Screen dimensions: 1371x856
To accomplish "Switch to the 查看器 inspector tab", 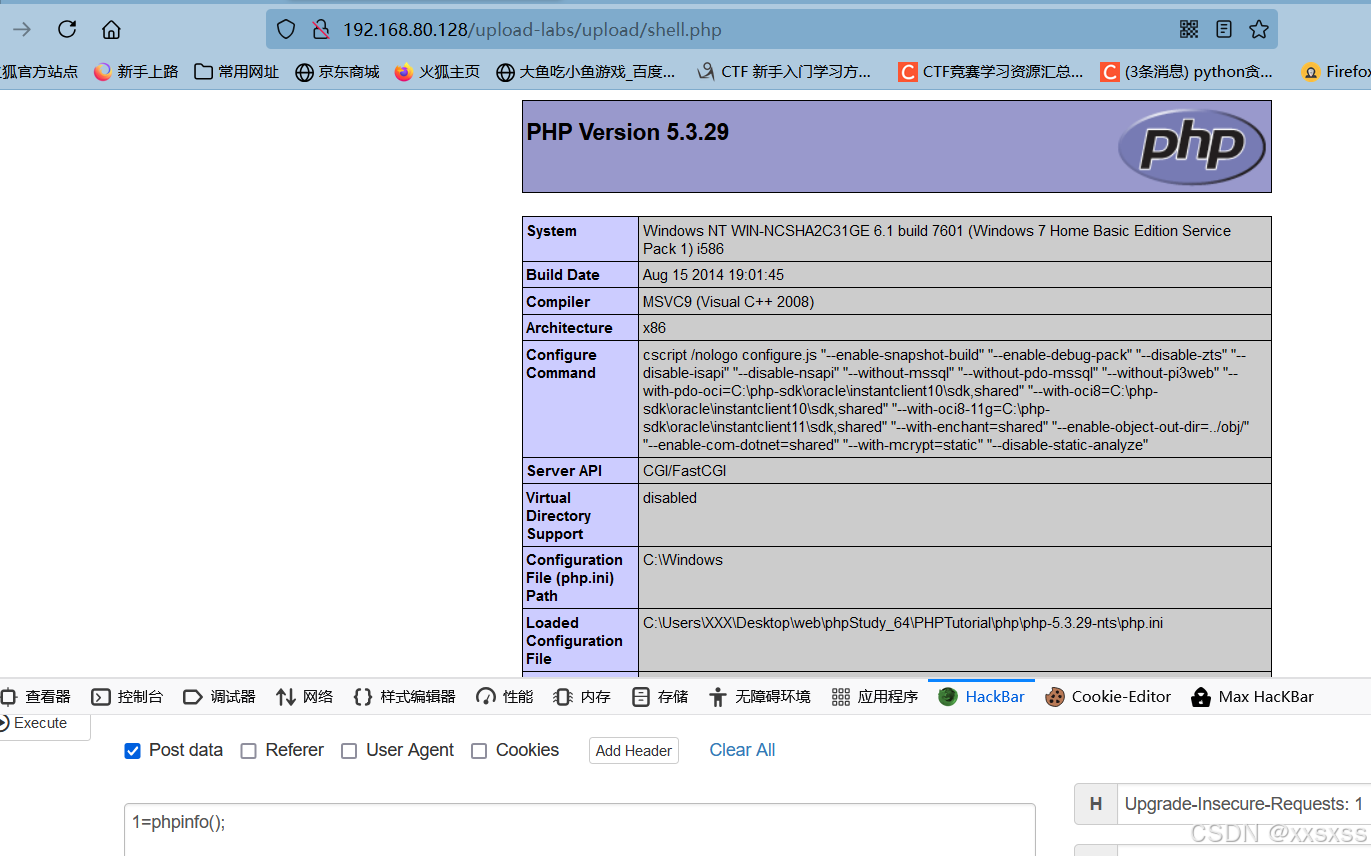I will click(x=36, y=697).
